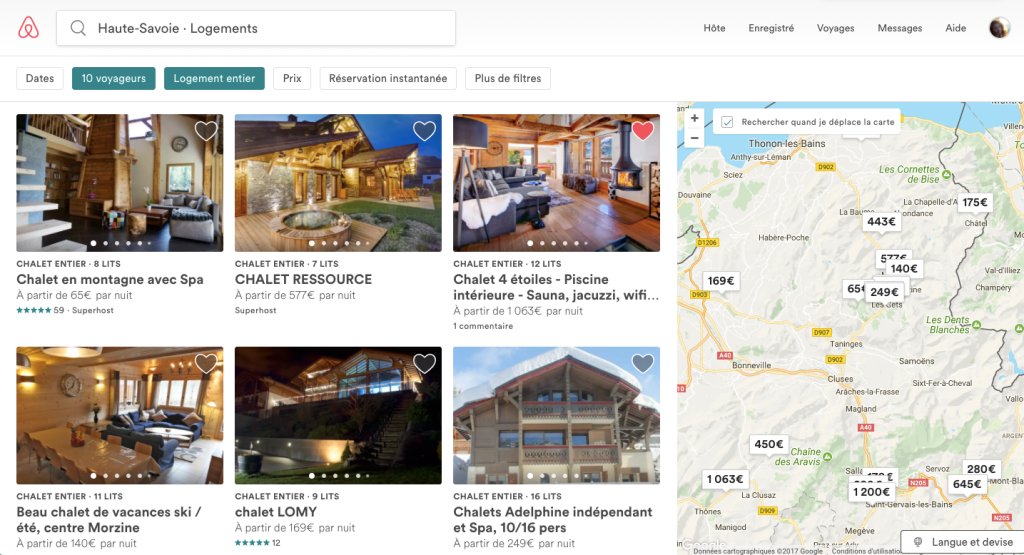
Task: Save Chalet en montagne avec Spa heart
Action: click(206, 131)
